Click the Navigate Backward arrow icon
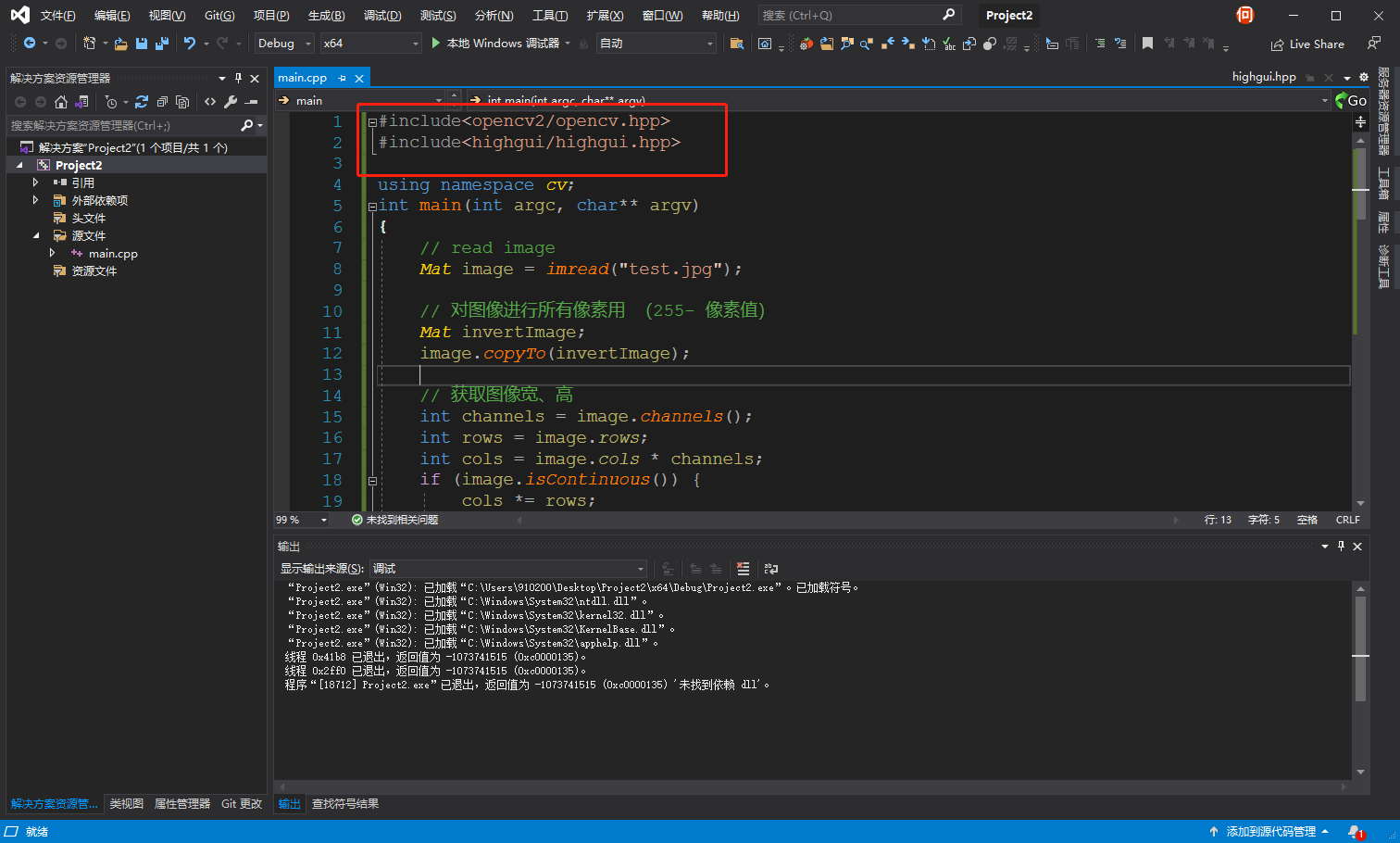This screenshot has height=843, width=1400. click(x=30, y=44)
